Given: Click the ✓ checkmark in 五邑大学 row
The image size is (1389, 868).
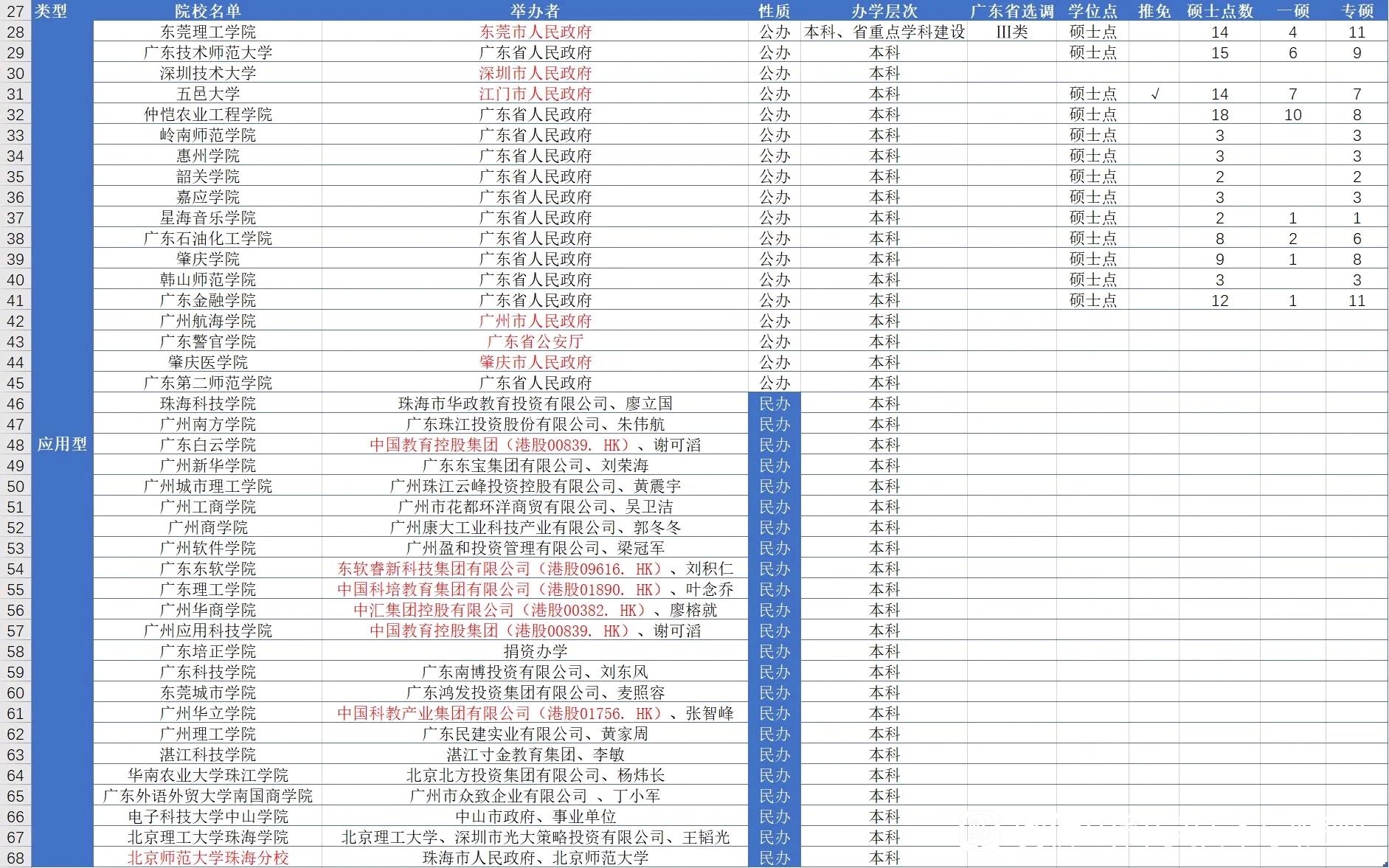Looking at the screenshot, I should pos(1154,94).
